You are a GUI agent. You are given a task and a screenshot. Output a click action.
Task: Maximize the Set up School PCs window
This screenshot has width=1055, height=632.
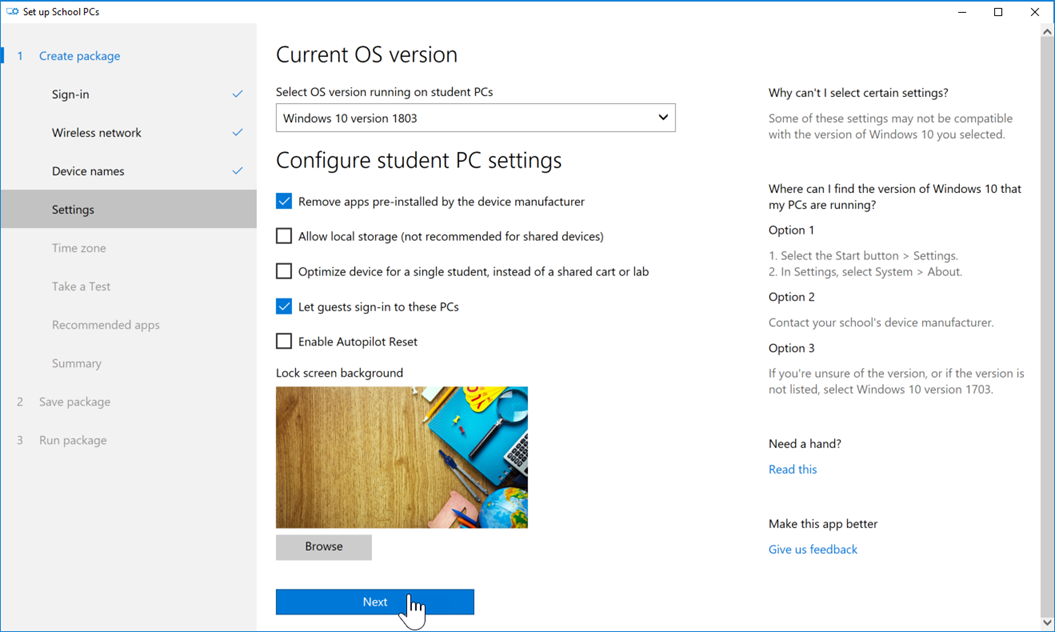[x=998, y=12]
